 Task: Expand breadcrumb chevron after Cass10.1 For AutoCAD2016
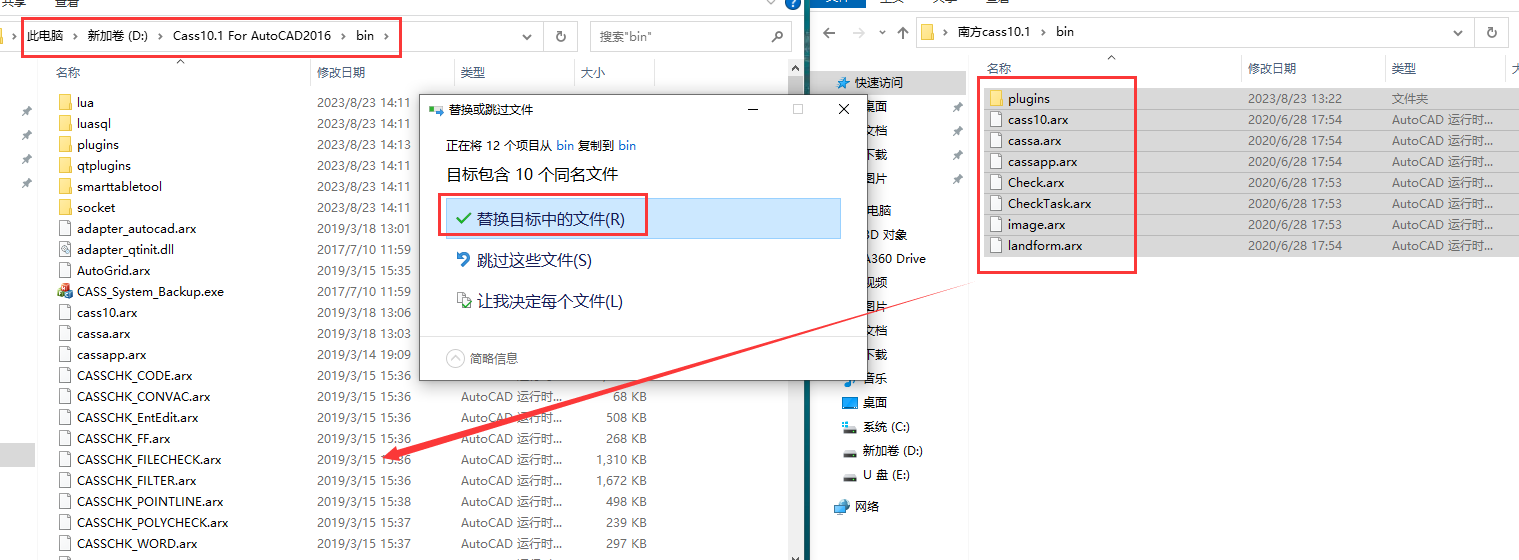click(344, 36)
